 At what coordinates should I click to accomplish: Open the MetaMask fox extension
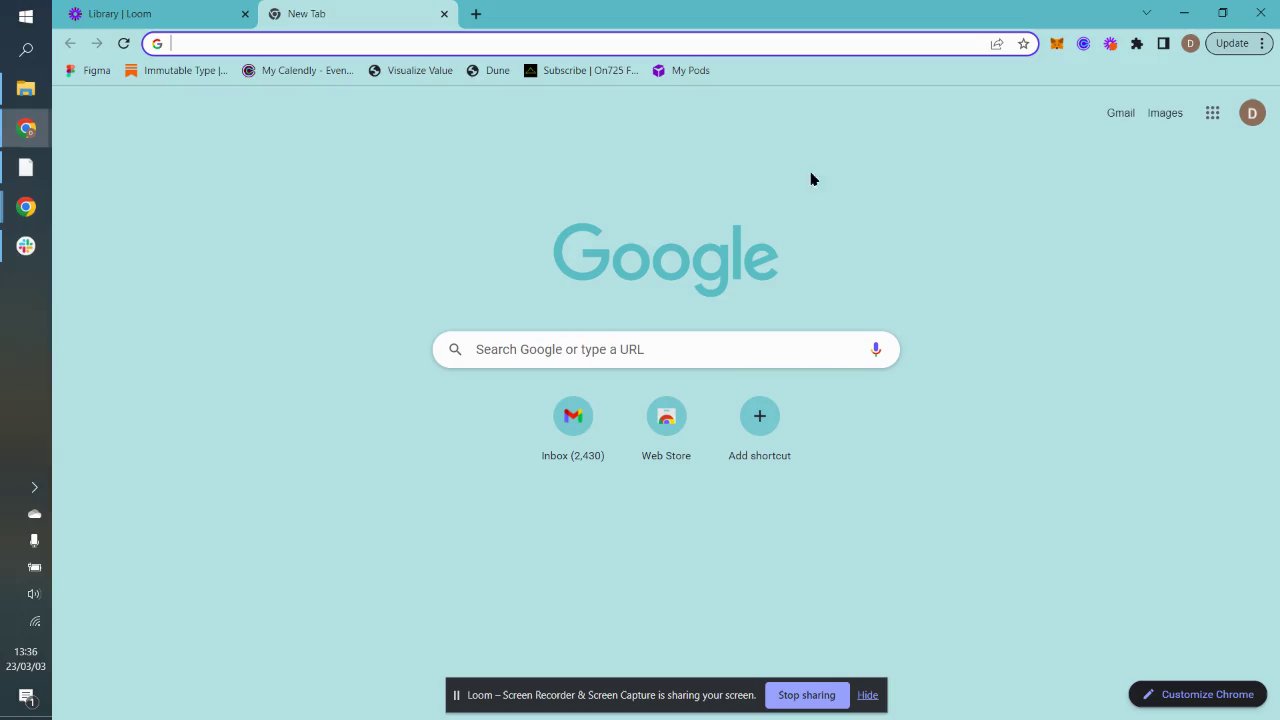[x=1057, y=44]
